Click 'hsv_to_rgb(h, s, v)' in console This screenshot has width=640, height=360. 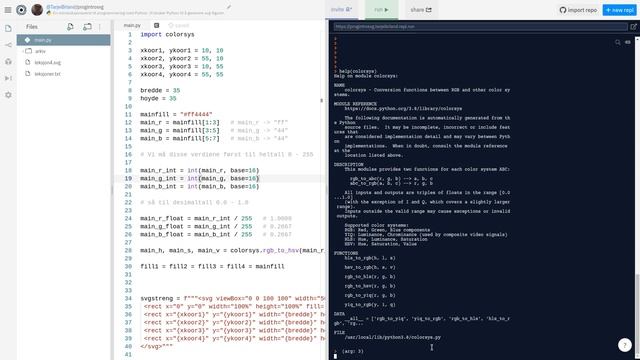click(x=370, y=267)
